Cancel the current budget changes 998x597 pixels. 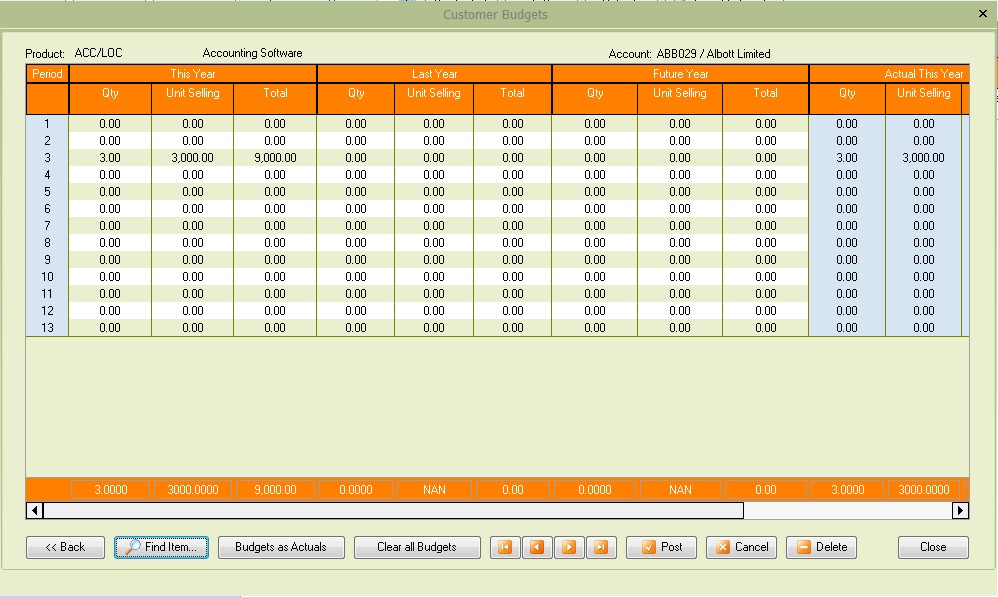[741, 547]
